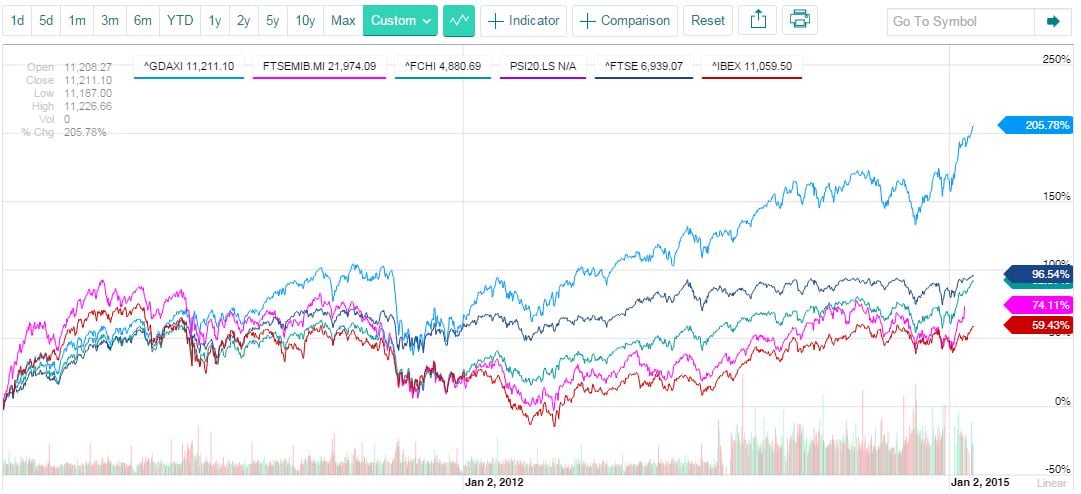Choose the Max time range

click(343, 20)
